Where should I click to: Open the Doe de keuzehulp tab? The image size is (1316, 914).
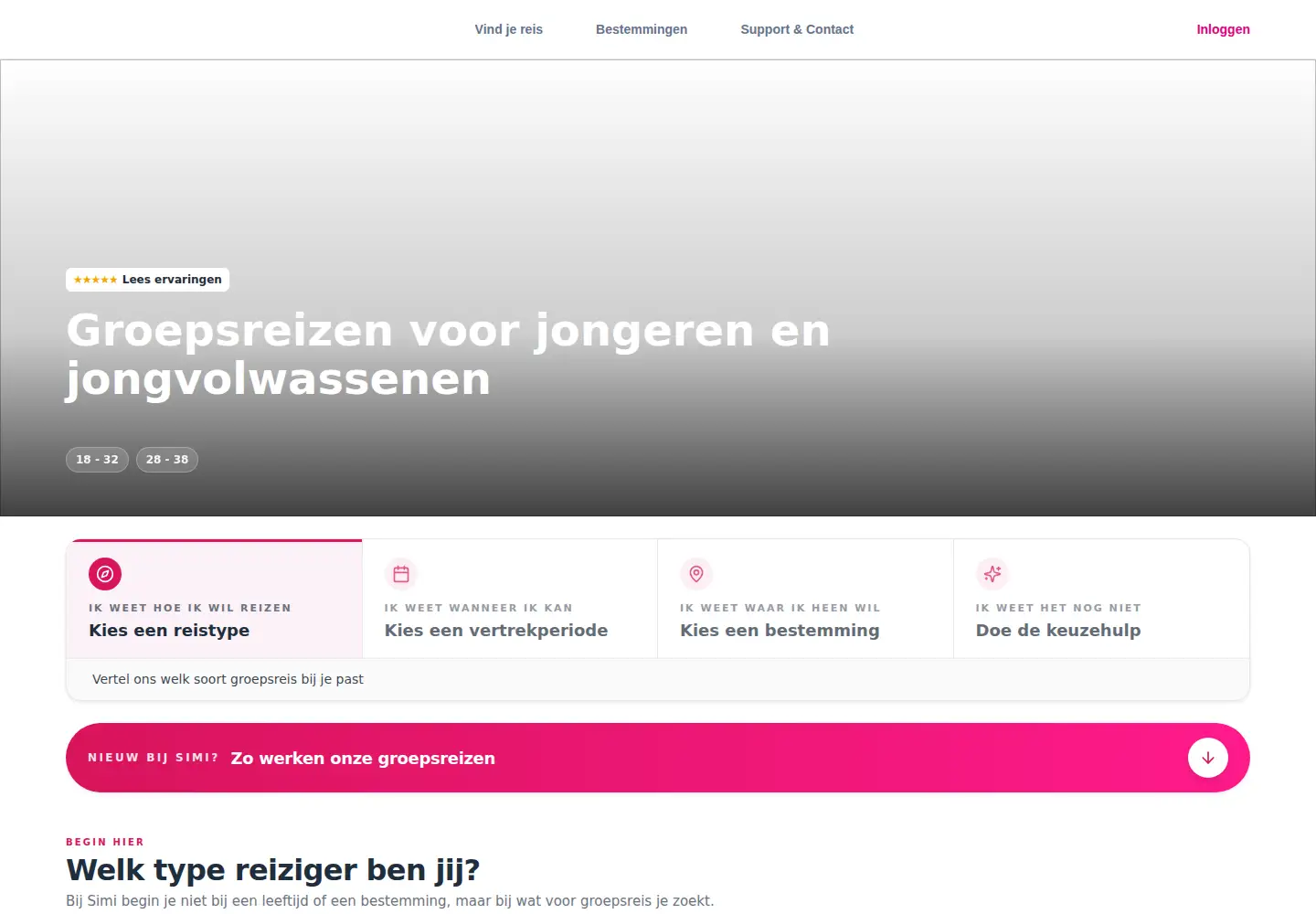click(1101, 599)
